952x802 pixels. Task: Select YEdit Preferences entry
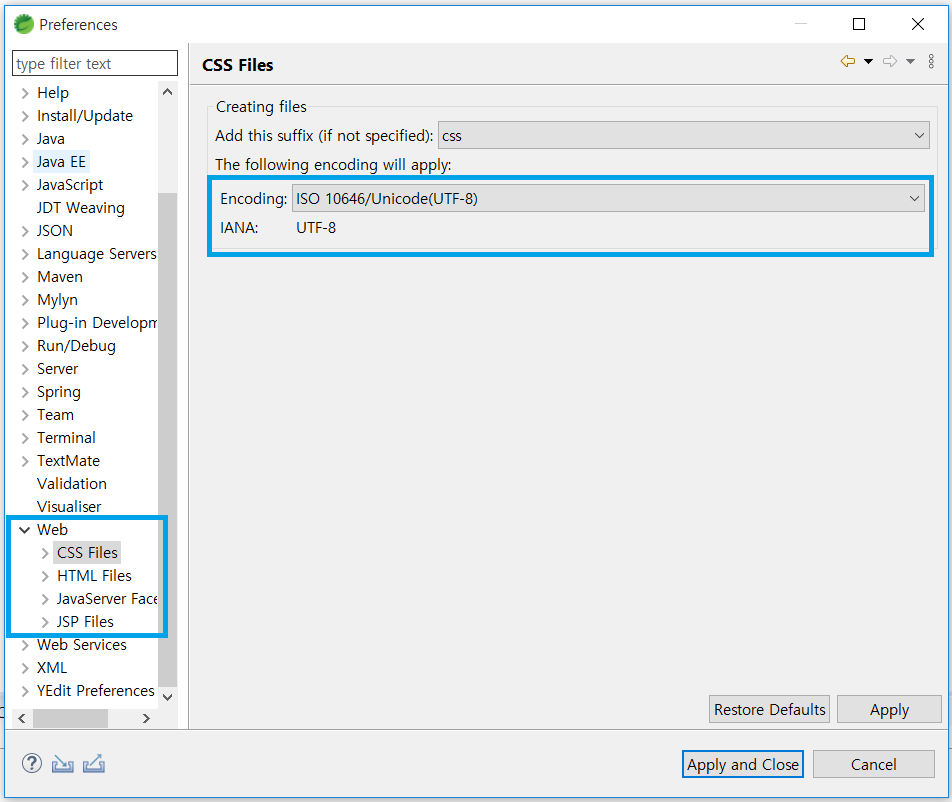click(95, 691)
